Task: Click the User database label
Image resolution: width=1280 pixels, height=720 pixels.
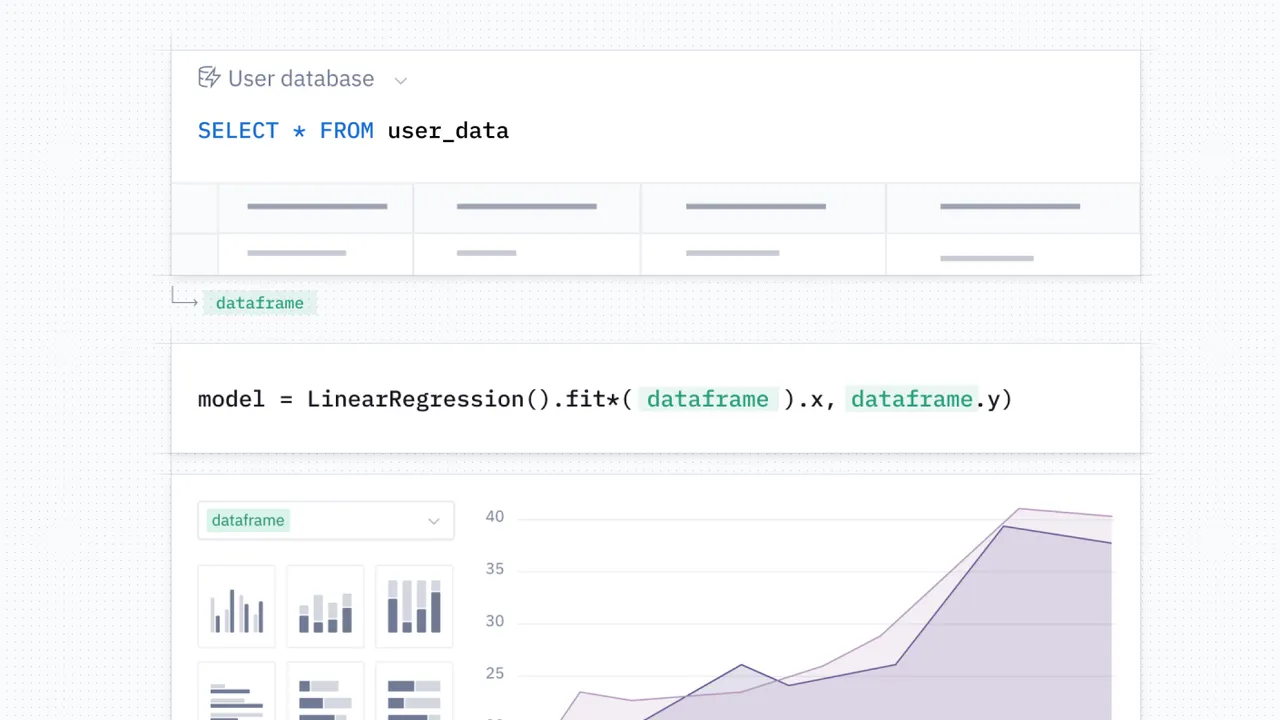Action: pyautogui.click(x=301, y=78)
